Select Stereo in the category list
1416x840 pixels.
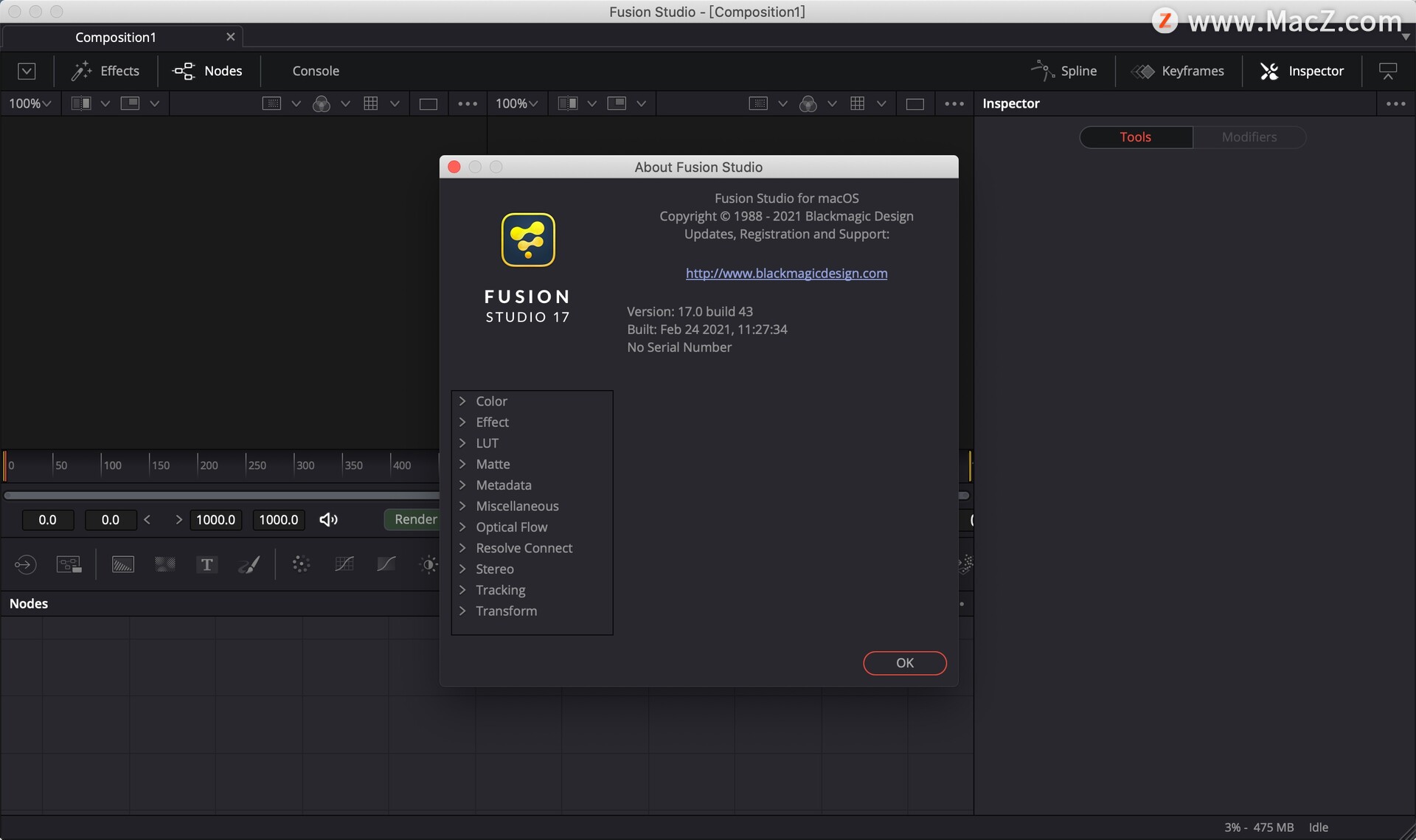(x=494, y=569)
